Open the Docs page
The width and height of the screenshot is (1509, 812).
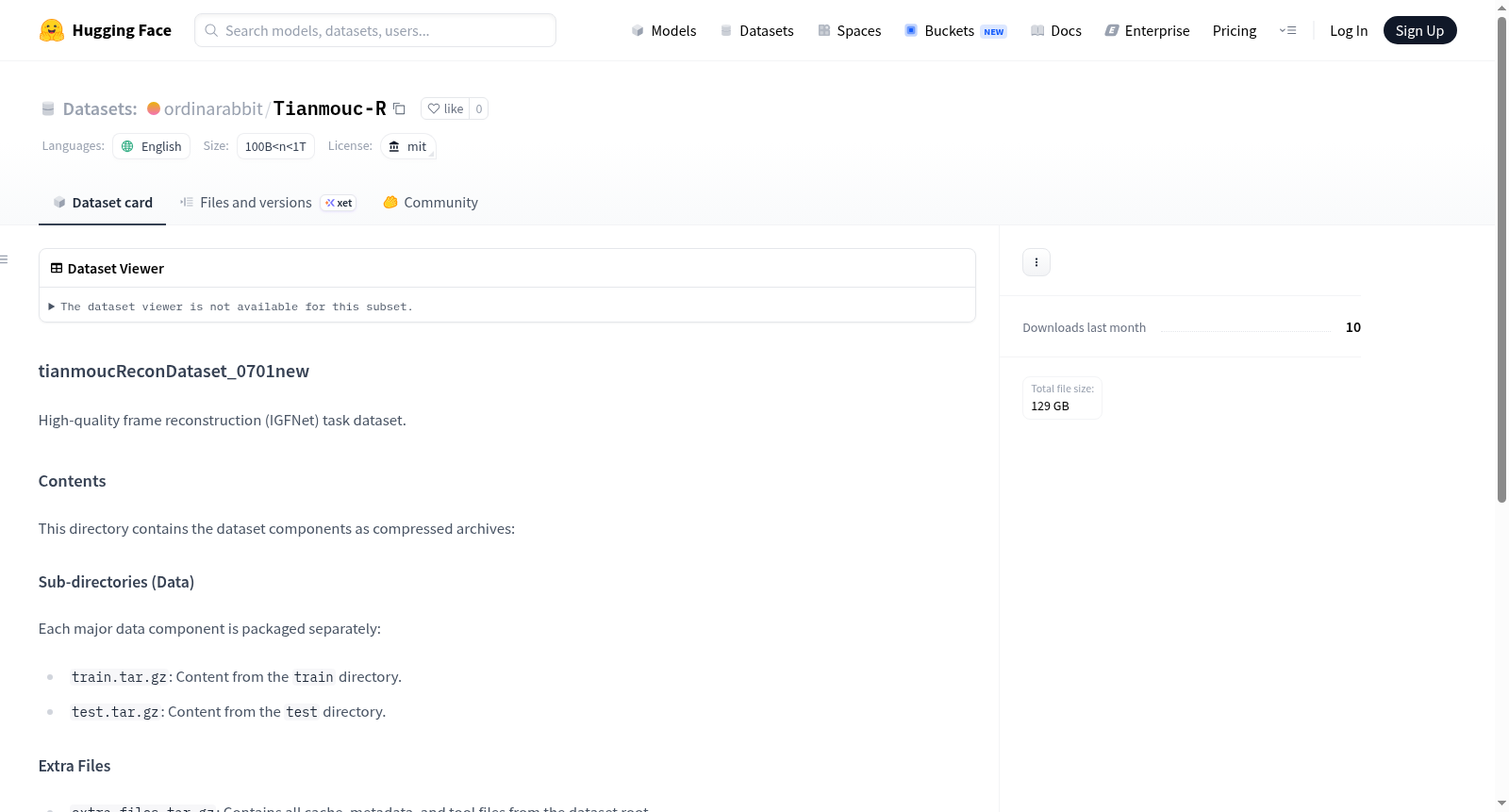point(1056,30)
